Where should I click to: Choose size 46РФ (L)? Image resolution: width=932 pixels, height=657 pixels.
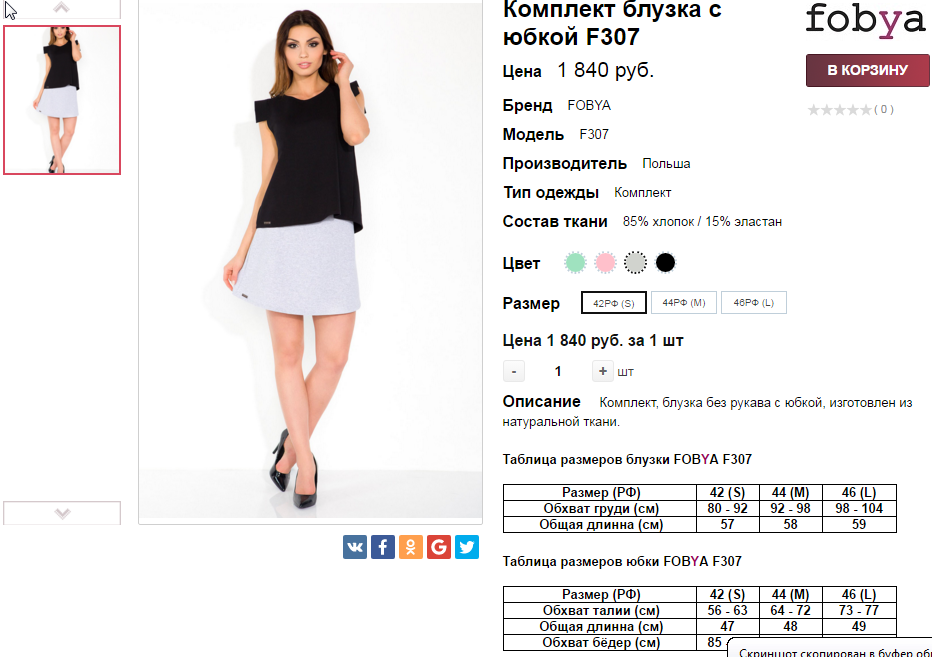pyautogui.click(x=753, y=303)
